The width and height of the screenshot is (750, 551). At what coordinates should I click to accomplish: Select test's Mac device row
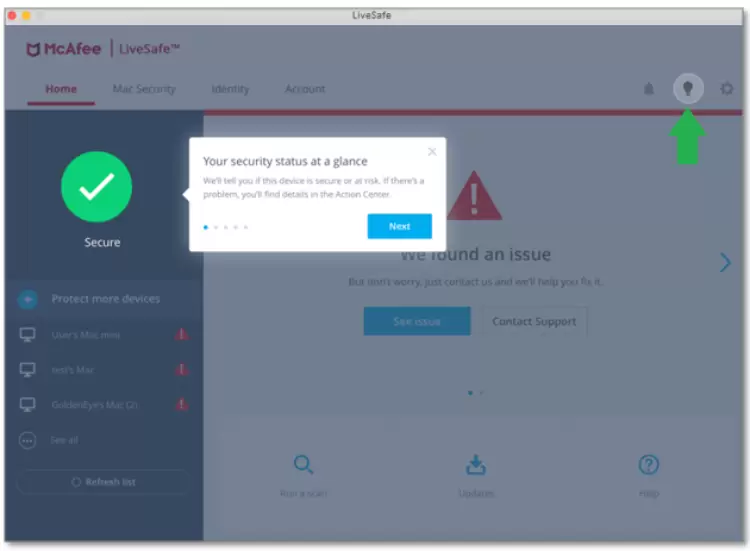104,370
